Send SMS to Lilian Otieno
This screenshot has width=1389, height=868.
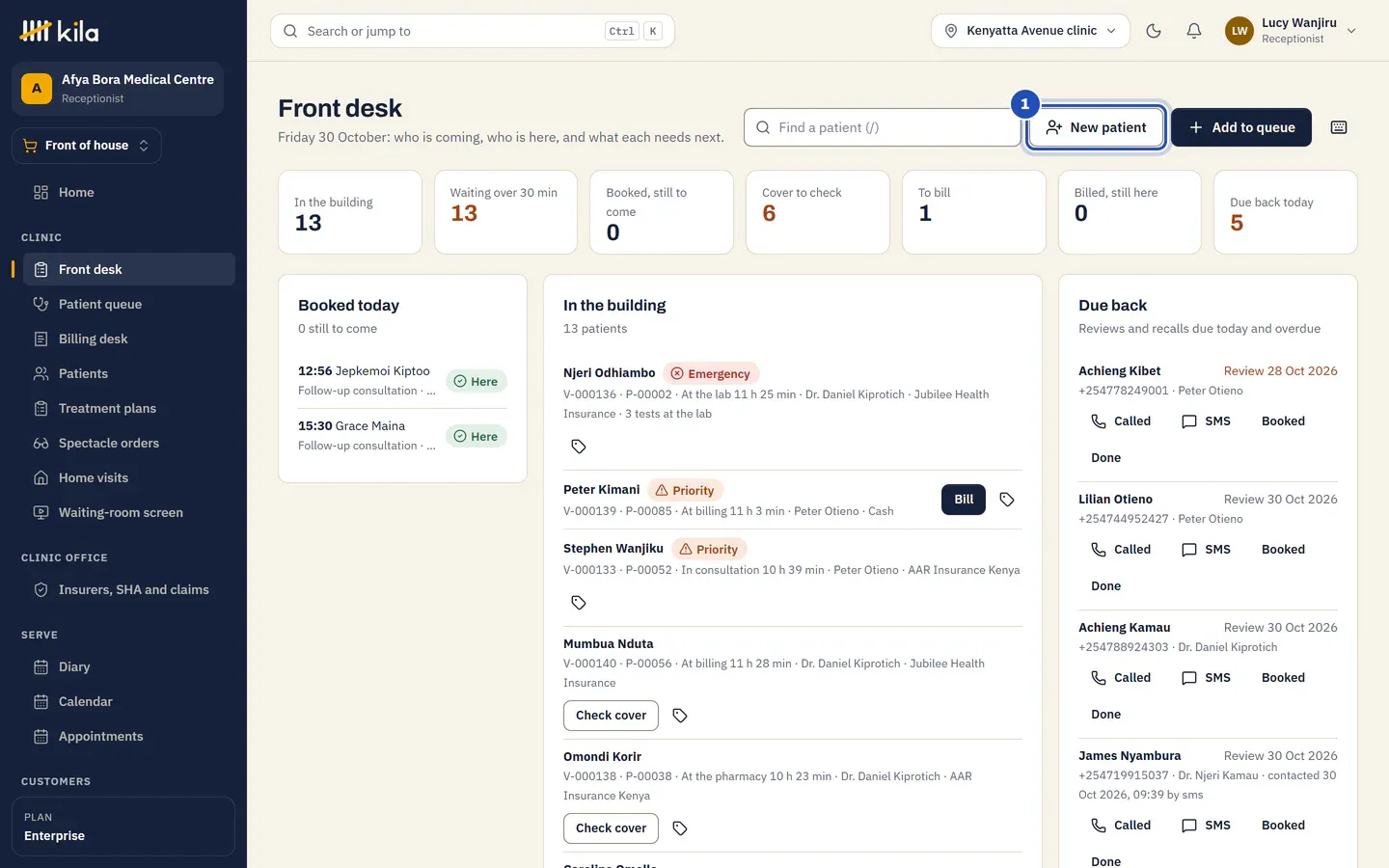(1207, 550)
